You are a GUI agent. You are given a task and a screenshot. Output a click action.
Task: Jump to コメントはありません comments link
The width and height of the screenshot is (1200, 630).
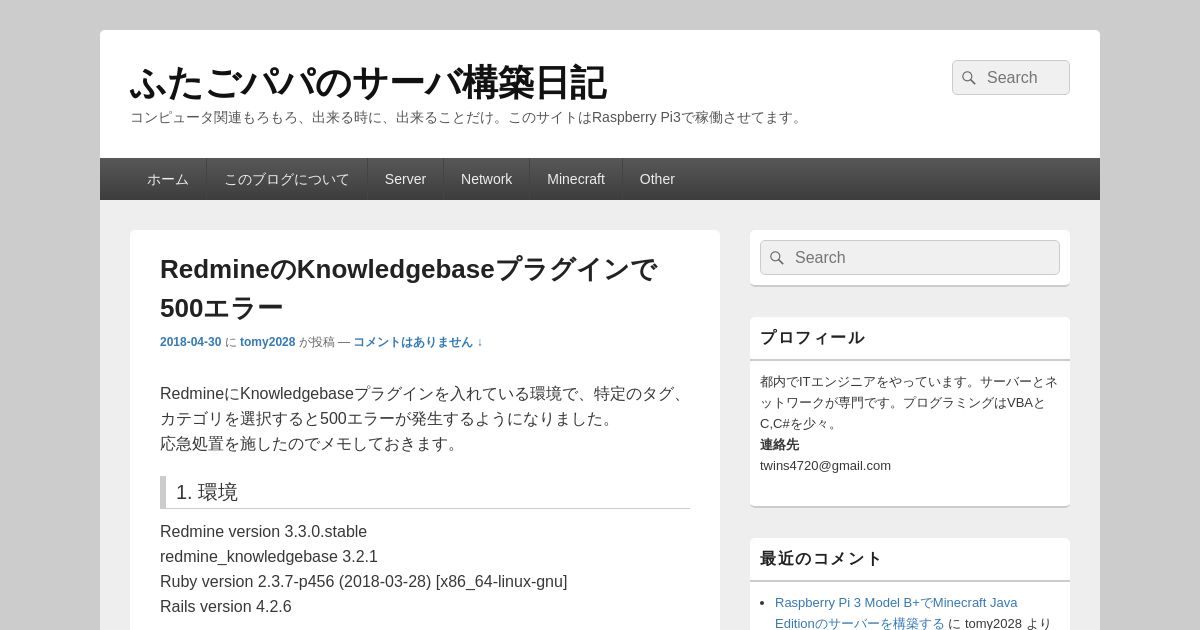[418, 342]
